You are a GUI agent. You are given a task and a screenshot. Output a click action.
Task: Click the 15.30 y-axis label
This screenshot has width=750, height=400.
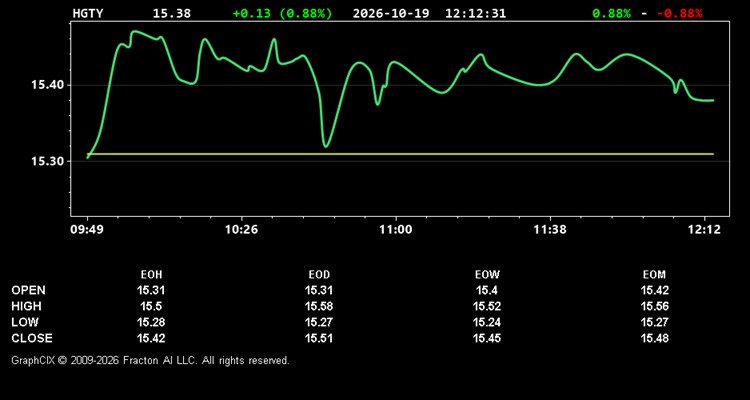(47, 161)
